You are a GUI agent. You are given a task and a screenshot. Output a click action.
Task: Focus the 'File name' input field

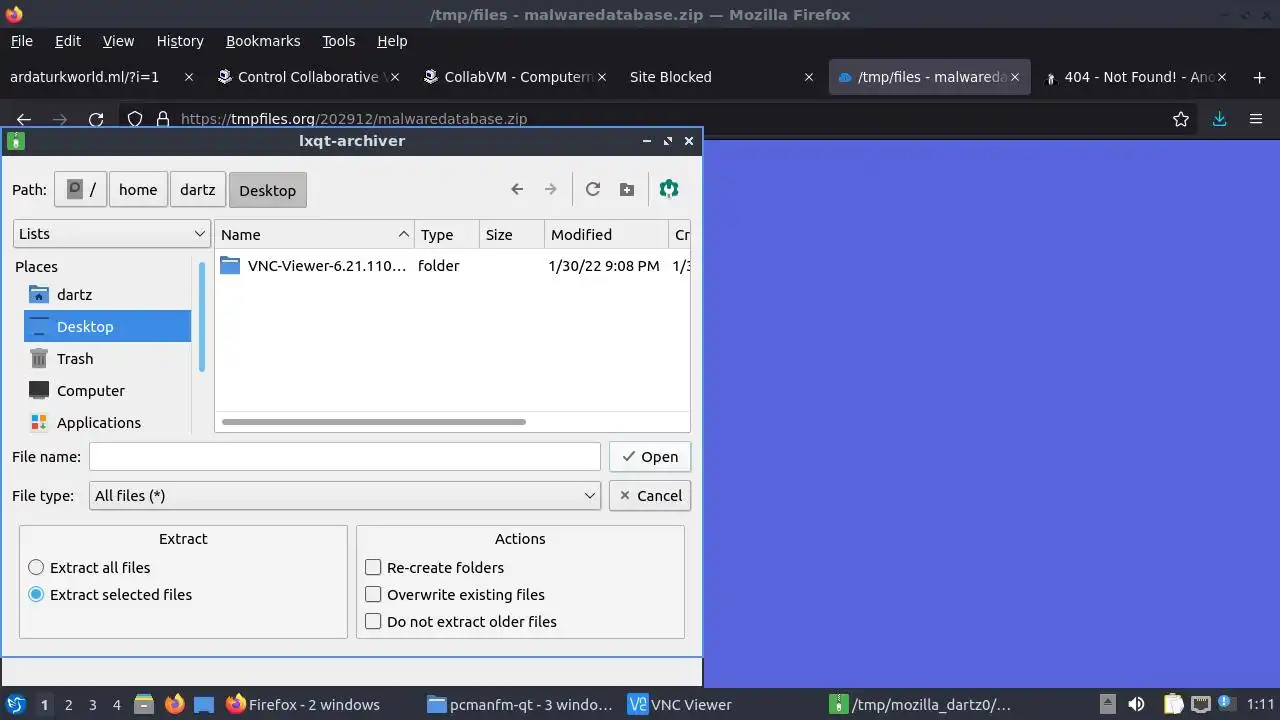tap(345, 456)
